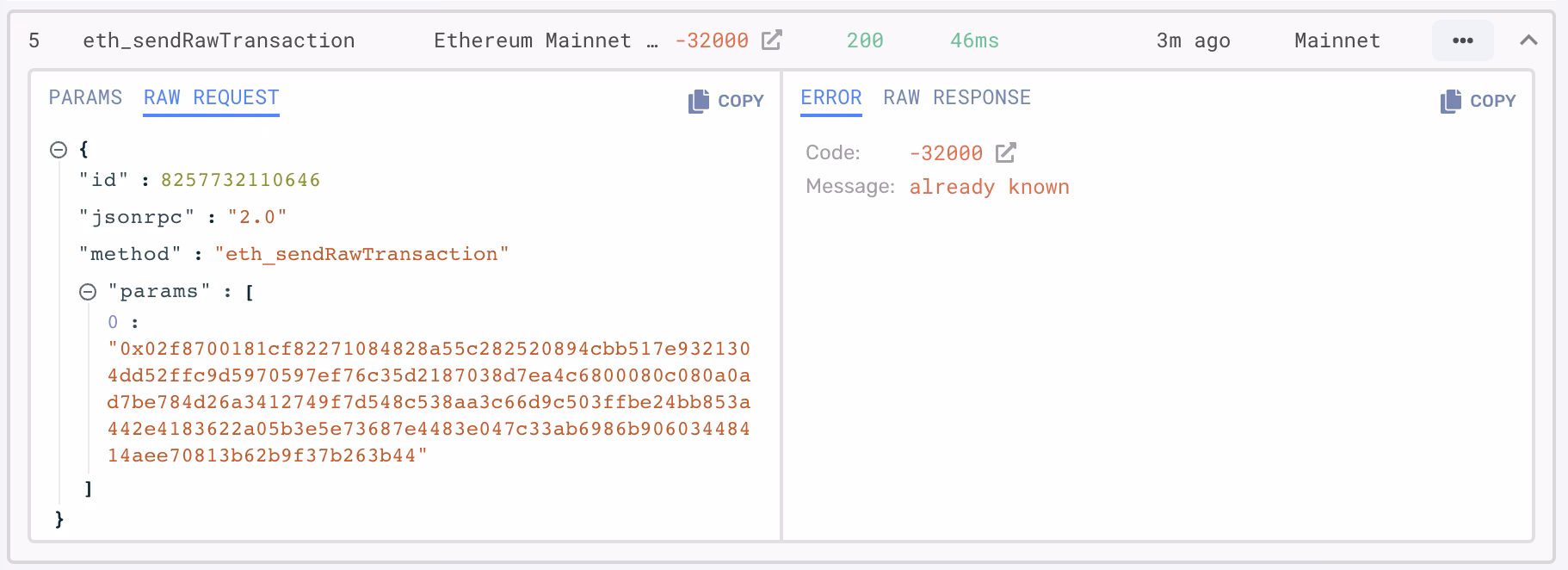The width and height of the screenshot is (1568, 570).
Task: Open external link icon beside error code
Action: point(1005,152)
